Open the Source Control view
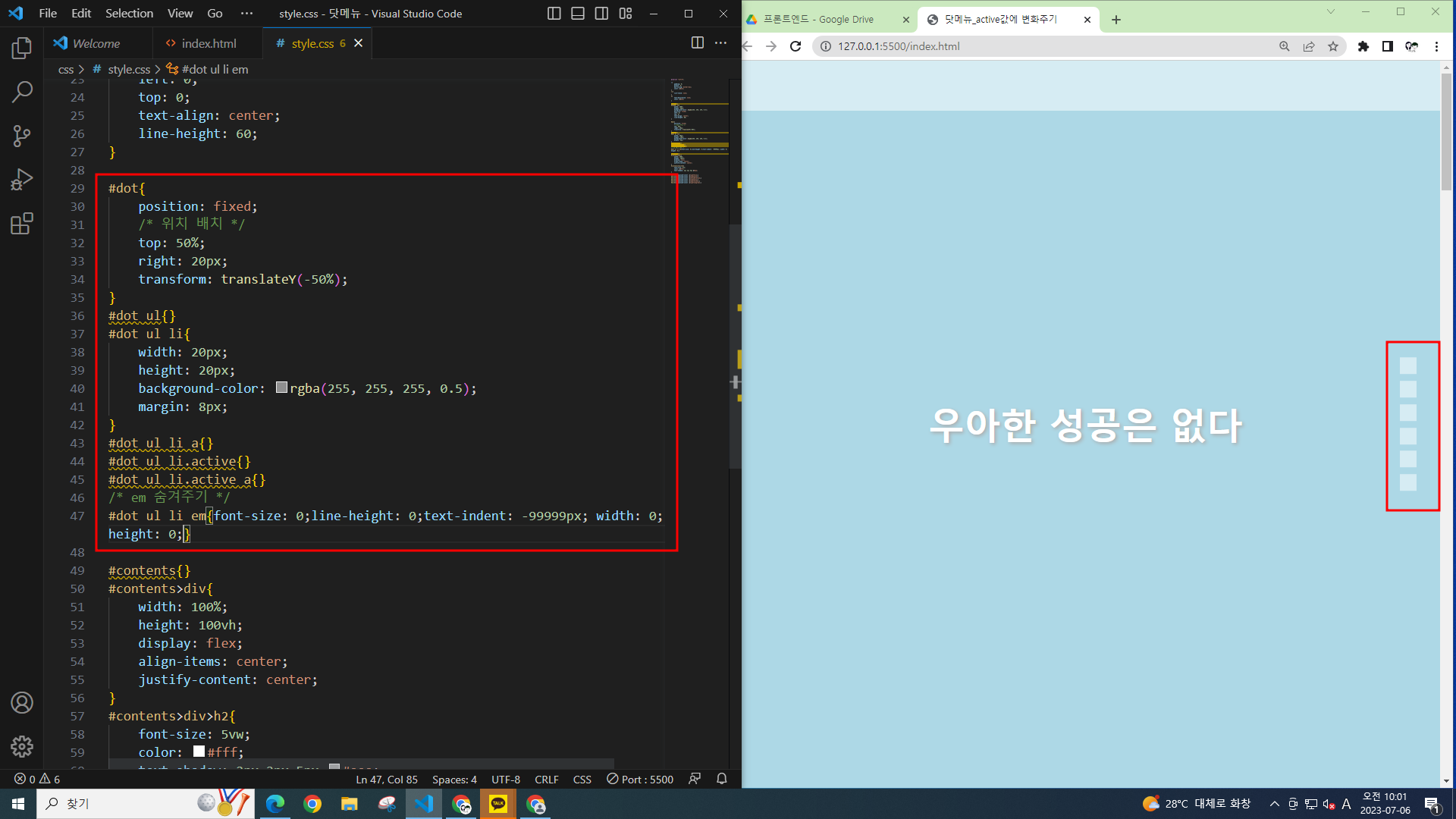Screen dimensions: 1456x819 [x=22, y=136]
